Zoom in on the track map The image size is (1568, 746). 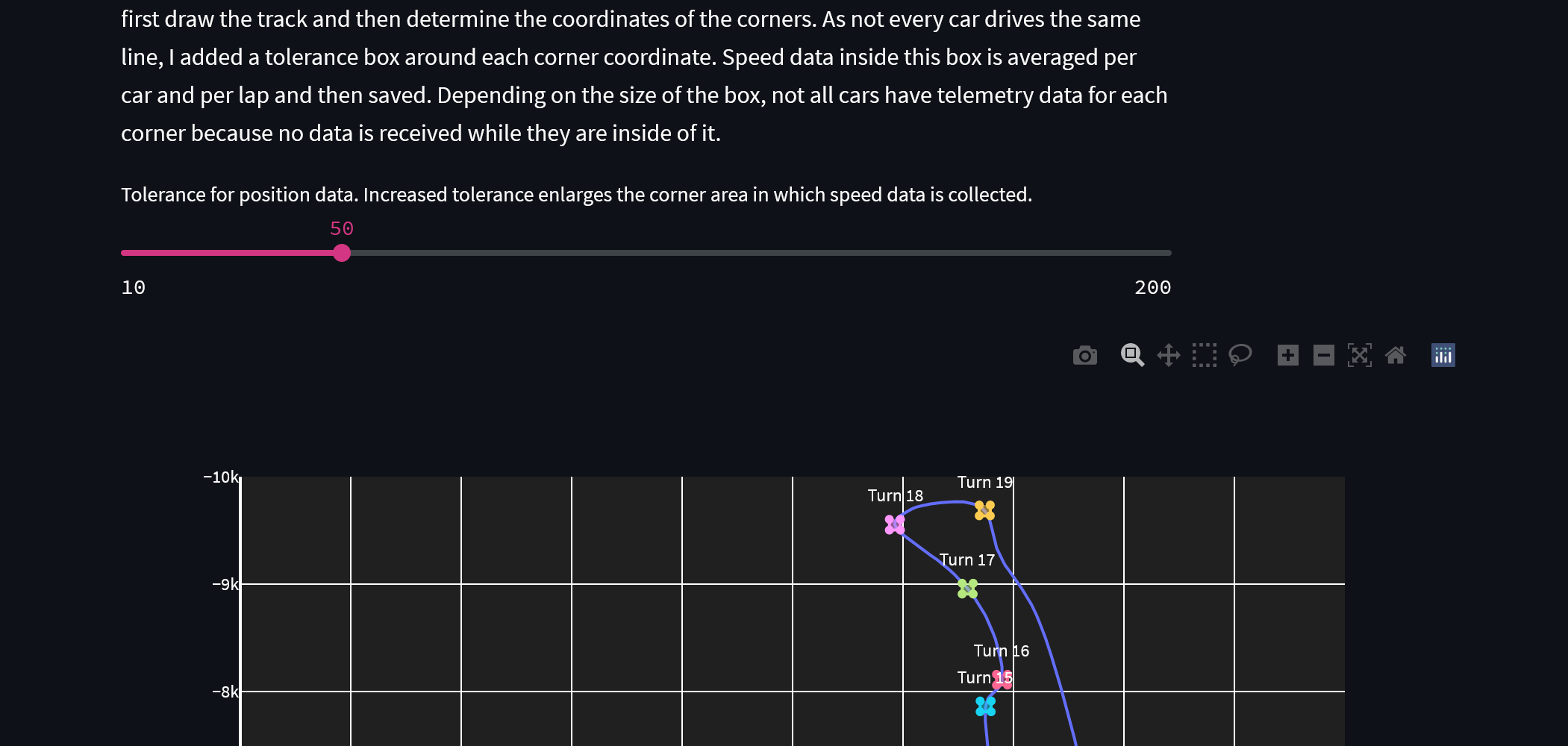pyautogui.click(x=1287, y=355)
